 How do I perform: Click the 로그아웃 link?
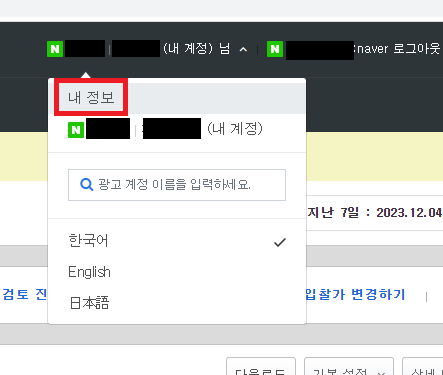point(417,49)
